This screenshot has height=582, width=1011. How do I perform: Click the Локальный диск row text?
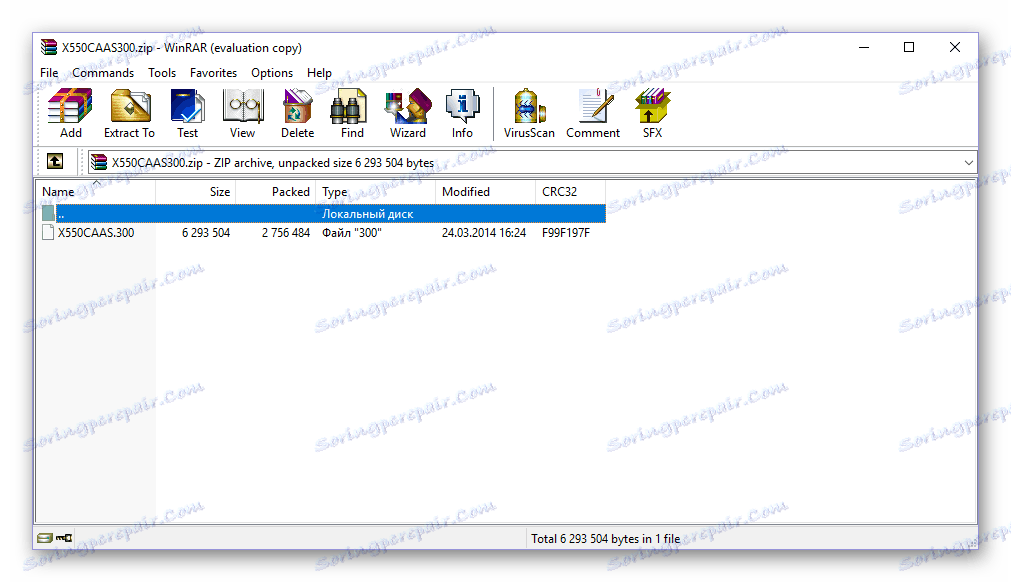(x=368, y=214)
